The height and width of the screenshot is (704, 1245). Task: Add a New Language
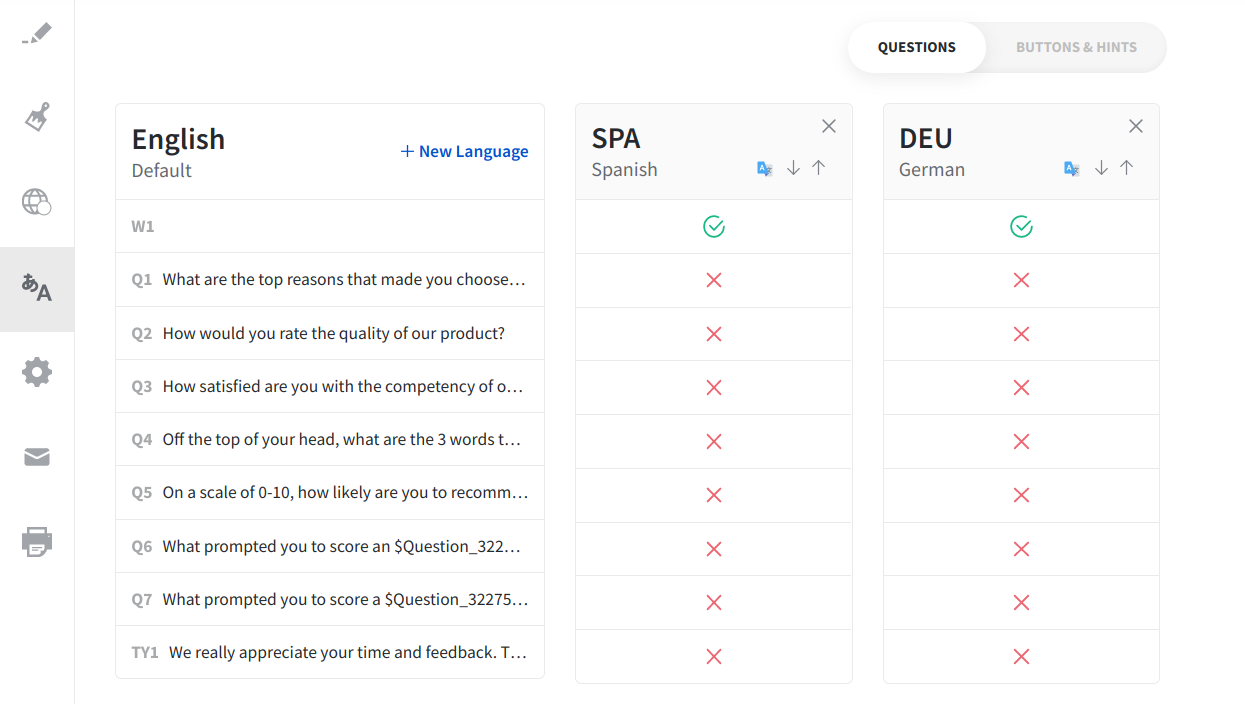[x=465, y=151]
